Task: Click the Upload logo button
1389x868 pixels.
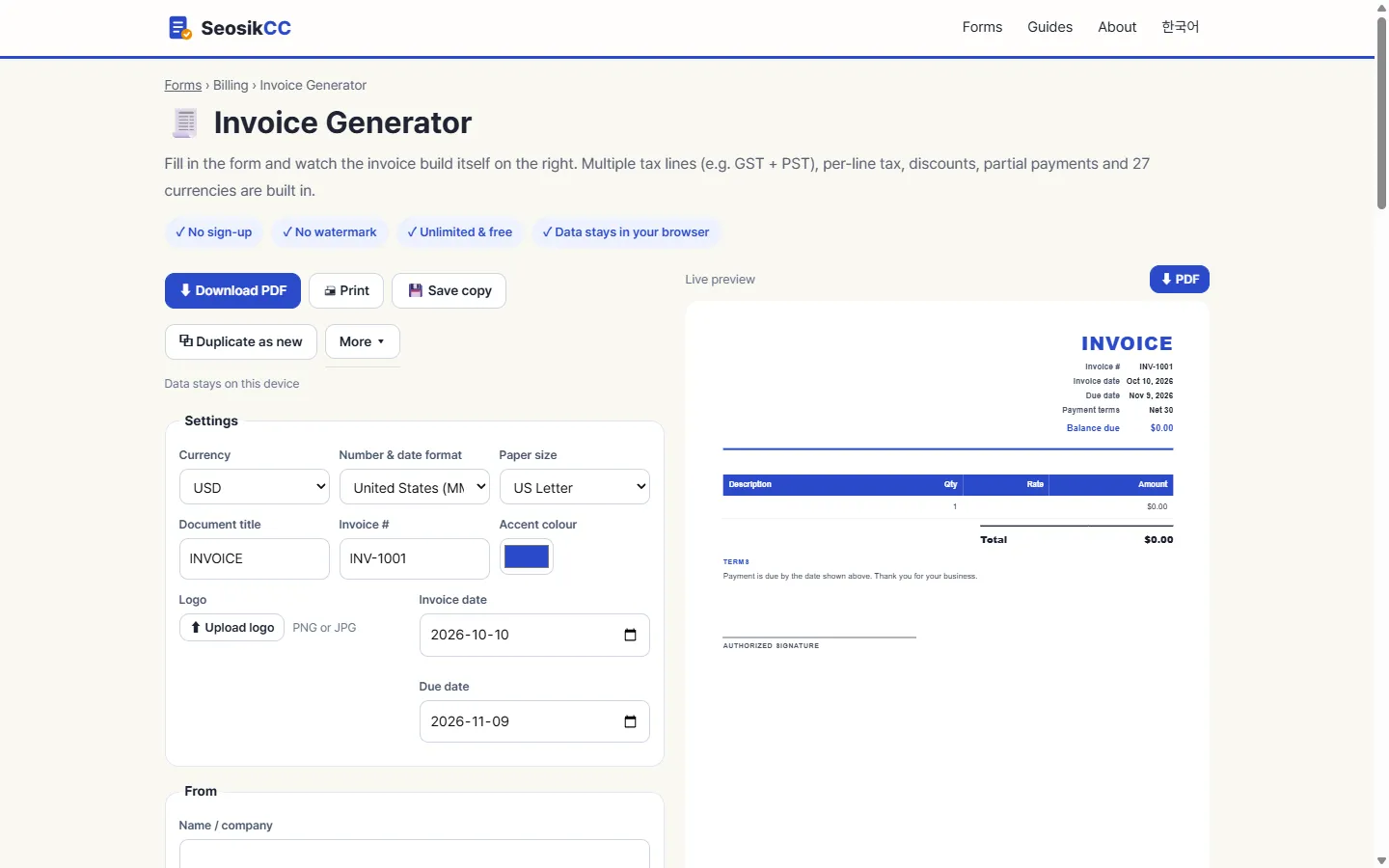Action: [x=231, y=627]
